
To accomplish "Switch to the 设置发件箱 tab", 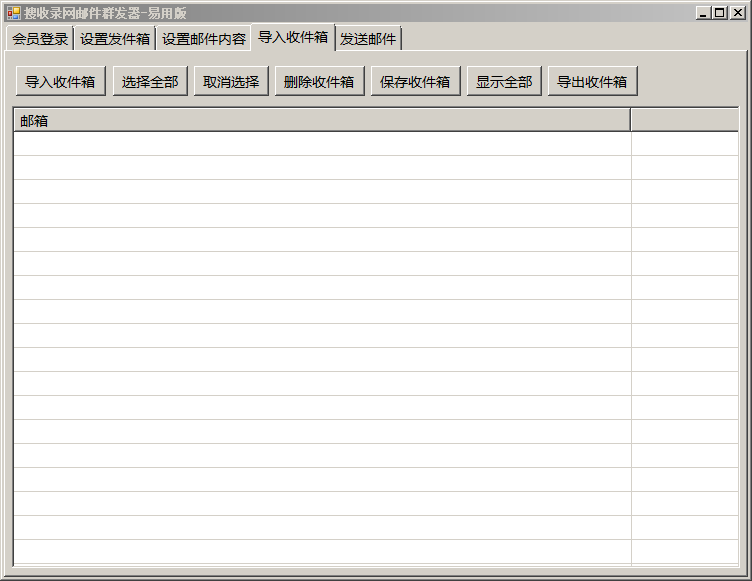I will 115,39.
